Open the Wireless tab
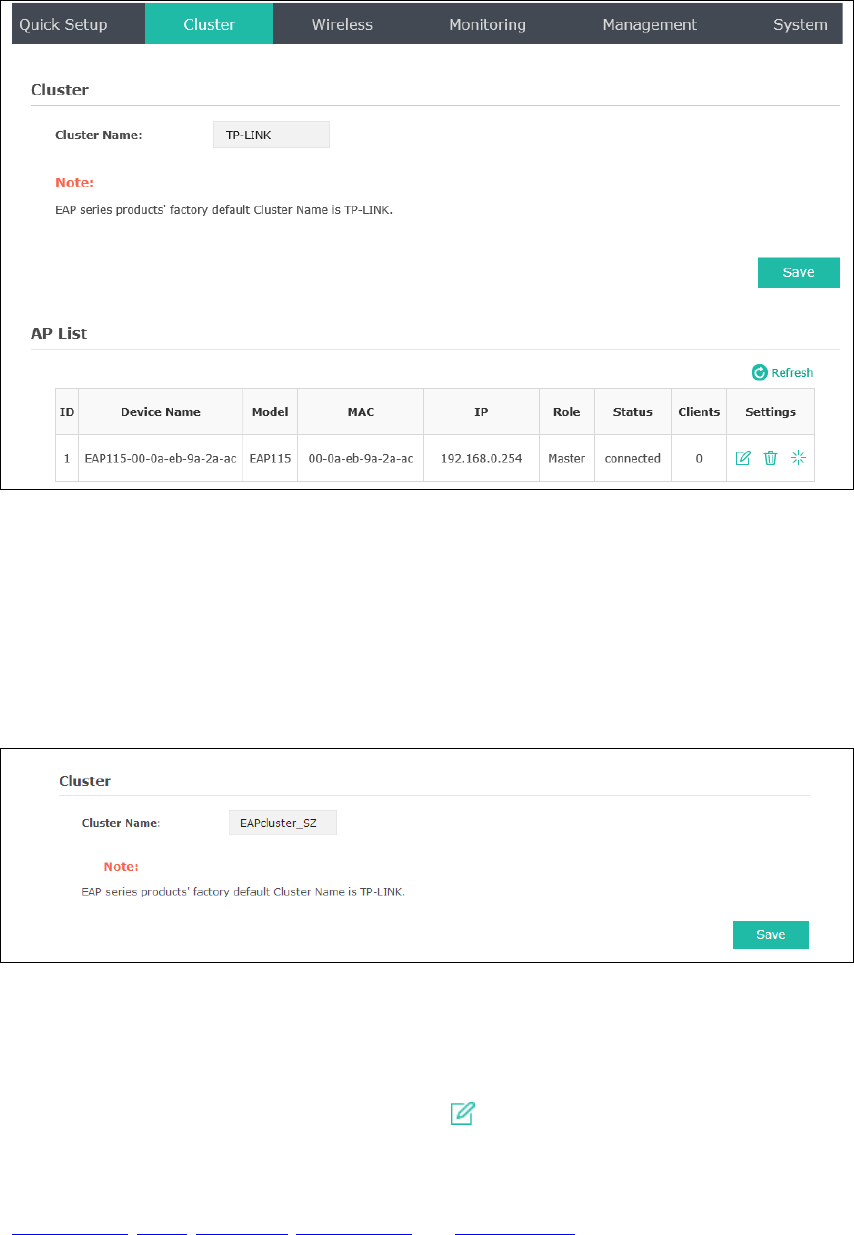The image size is (854, 1235). (x=342, y=25)
